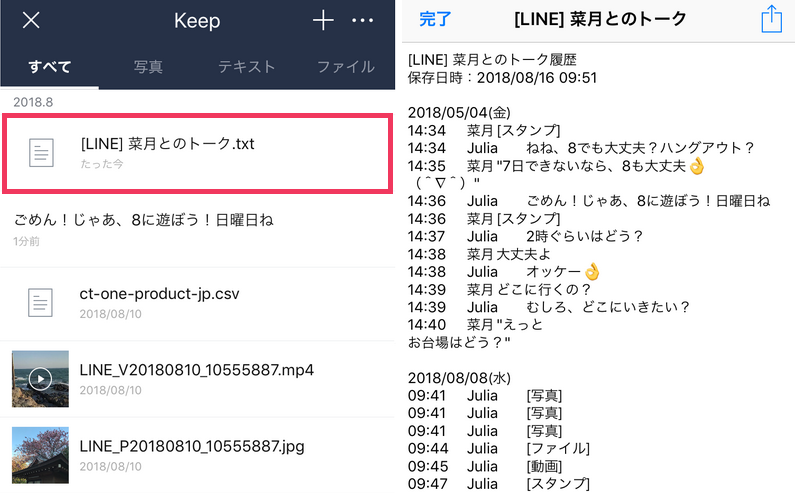
Task: Switch to the テキスト tab
Action: coord(246,67)
